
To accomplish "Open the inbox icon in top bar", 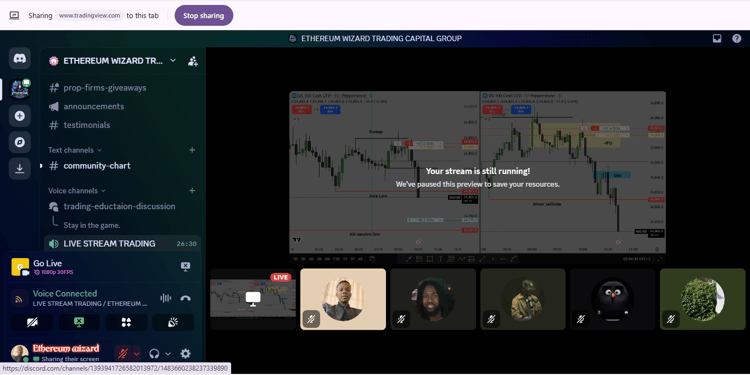I will click(717, 39).
